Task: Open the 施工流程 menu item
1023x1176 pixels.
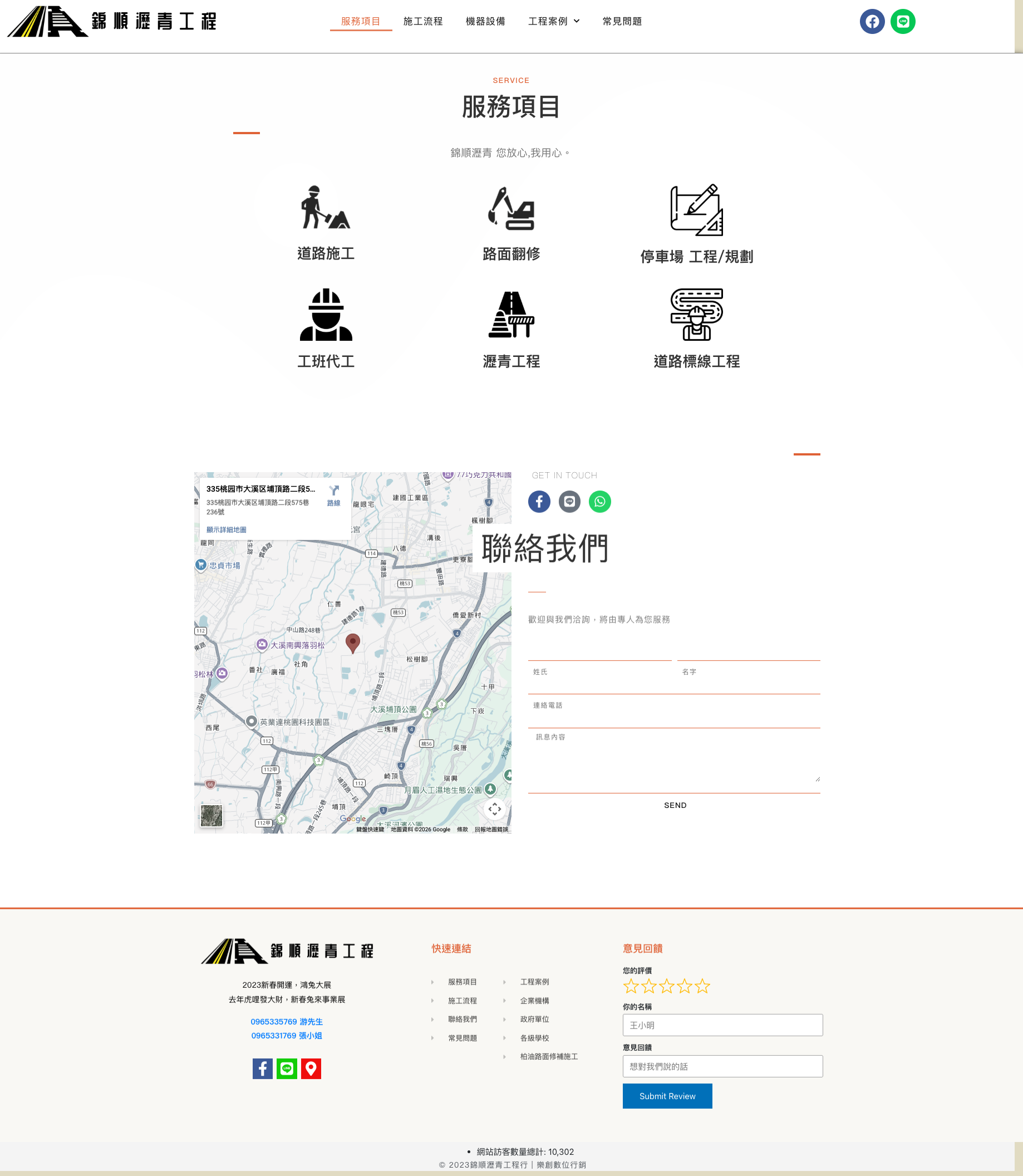Action: (x=422, y=22)
